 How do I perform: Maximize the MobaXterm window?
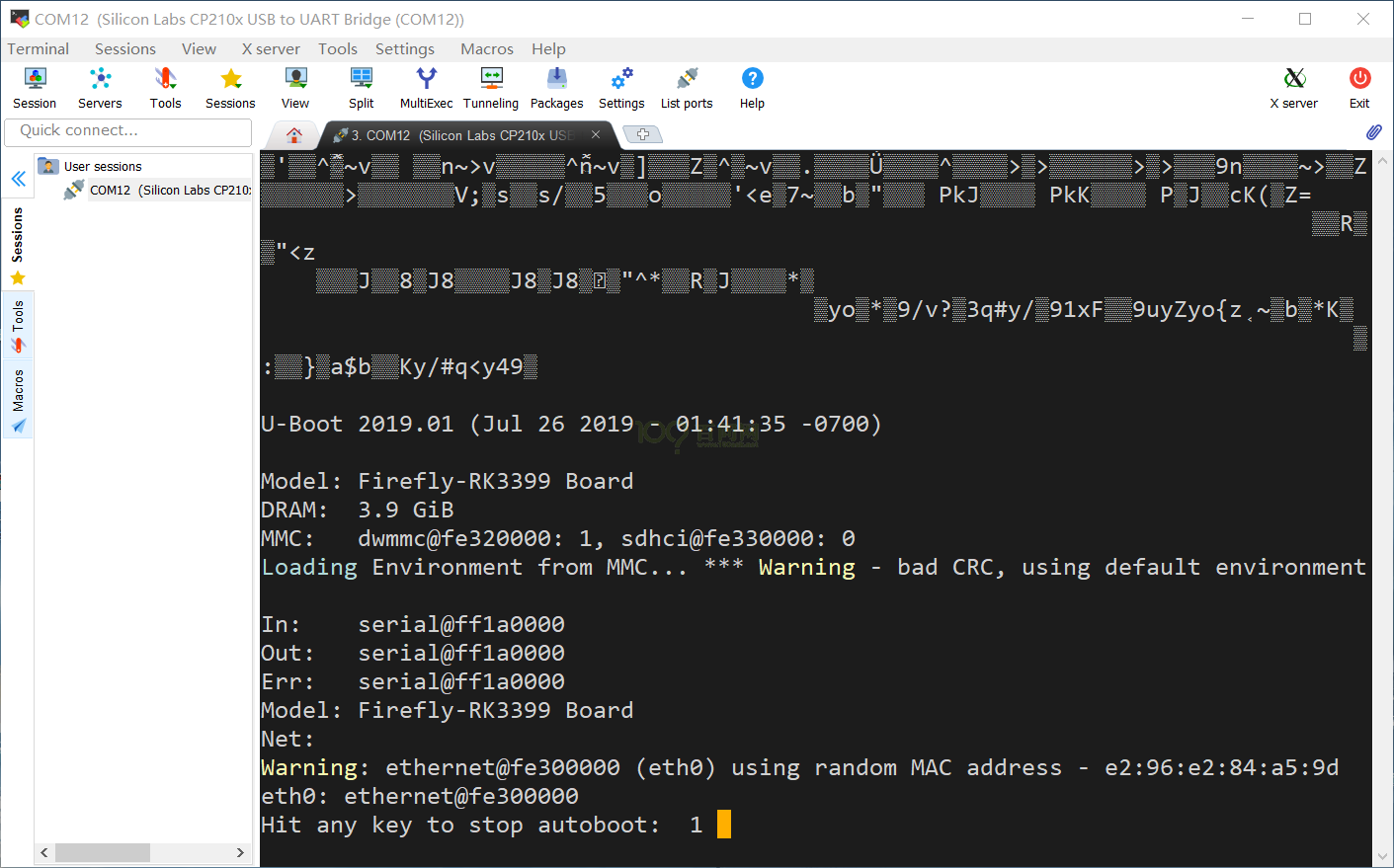tap(1305, 19)
